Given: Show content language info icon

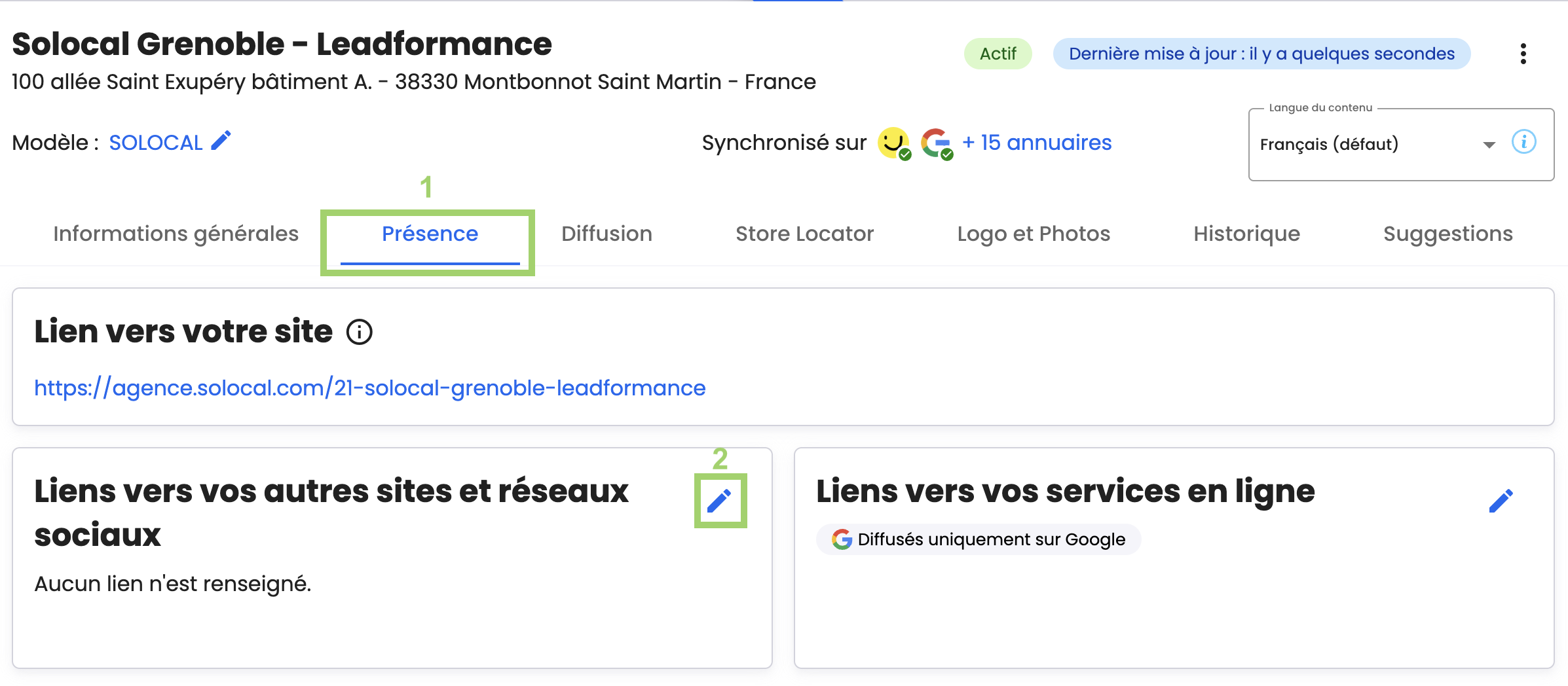Looking at the screenshot, I should pyautogui.click(x=1523, y=142).
